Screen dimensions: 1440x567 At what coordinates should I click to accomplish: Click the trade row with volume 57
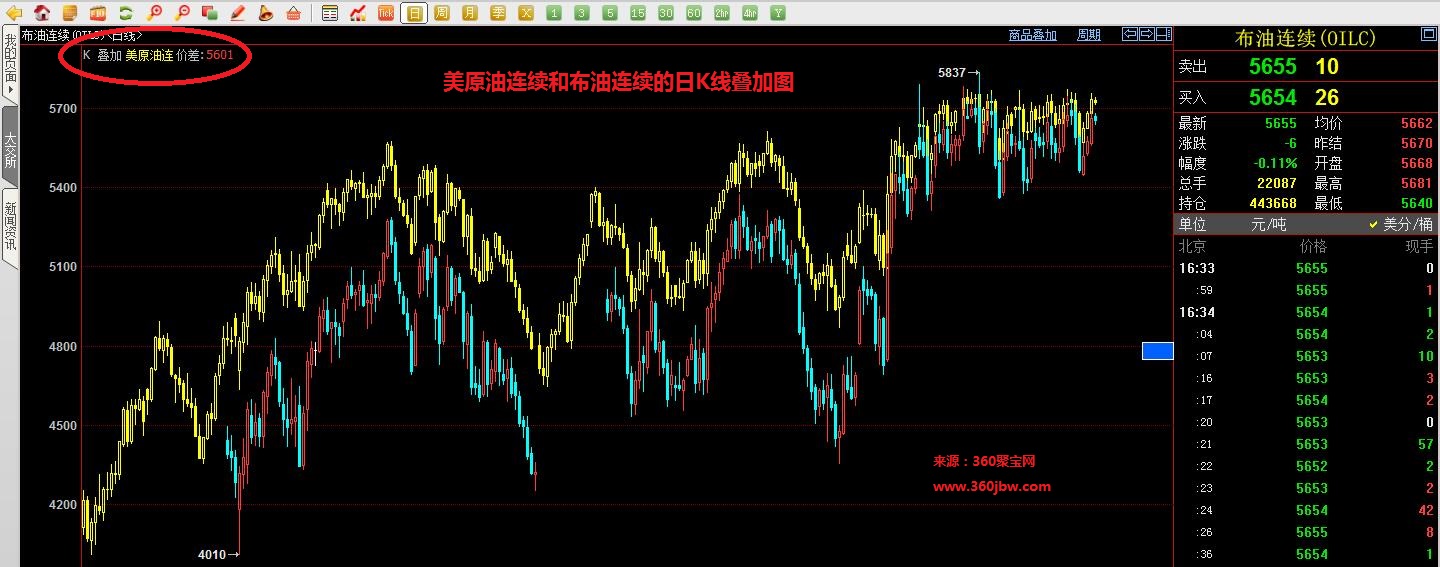[1306, 444]
